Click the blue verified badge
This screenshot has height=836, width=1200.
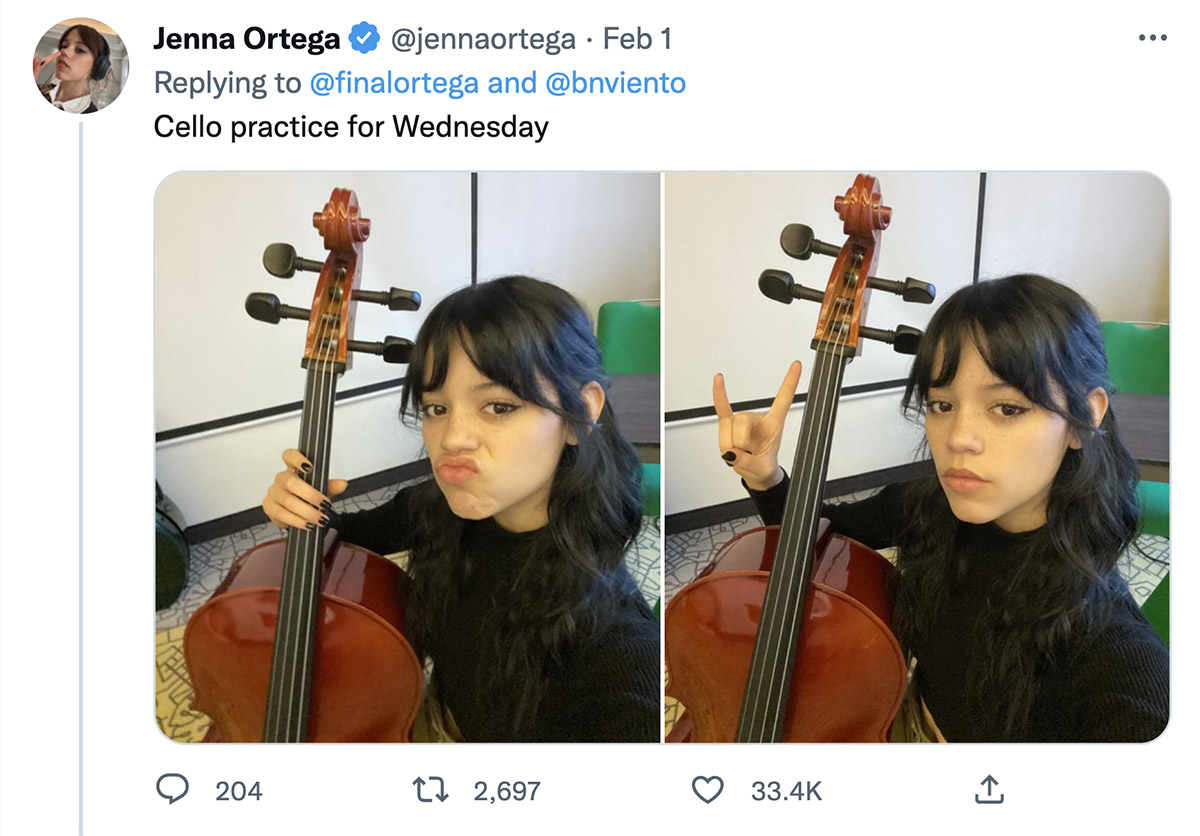(363, 39)
